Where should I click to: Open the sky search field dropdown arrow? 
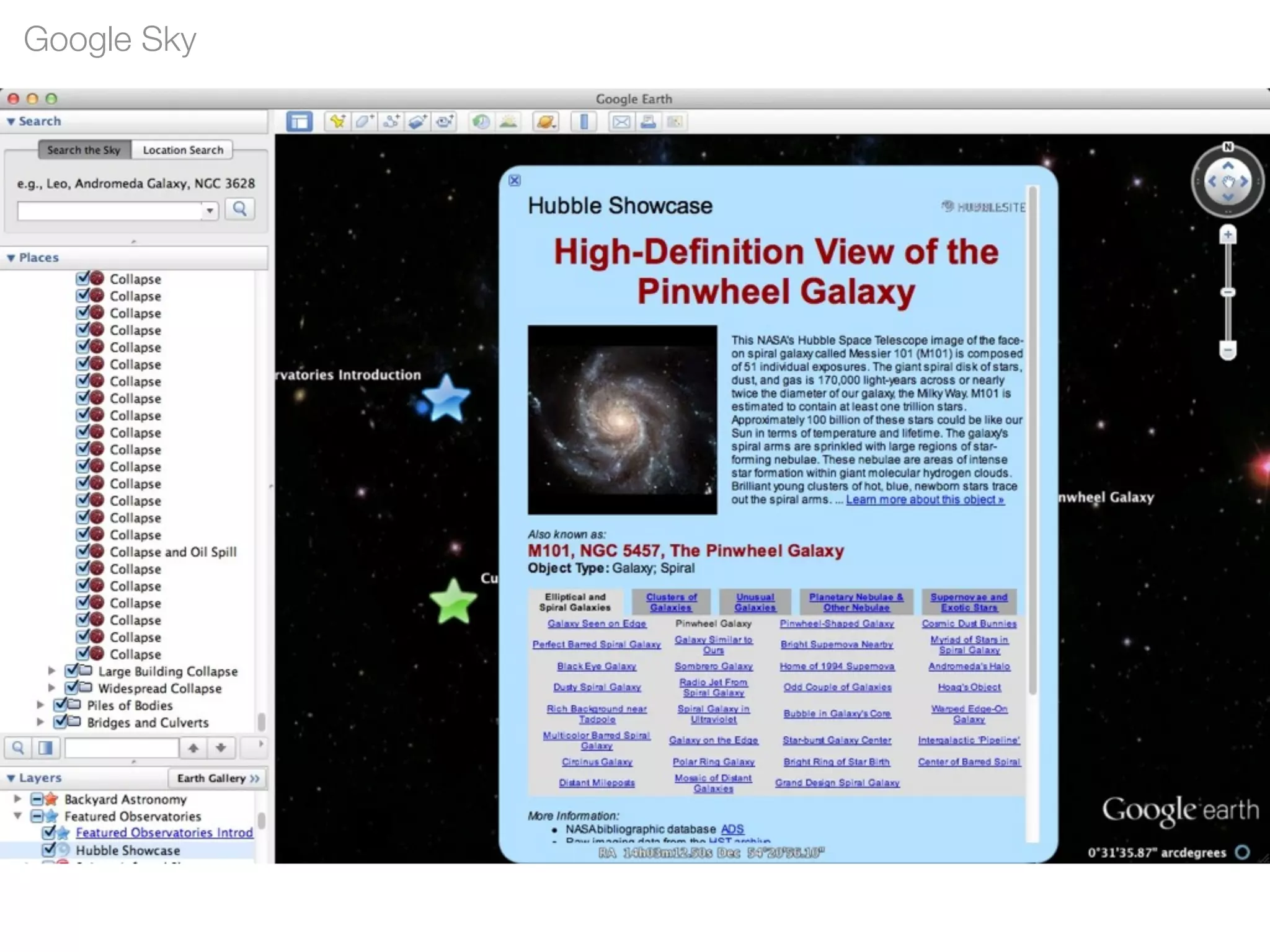210,211
